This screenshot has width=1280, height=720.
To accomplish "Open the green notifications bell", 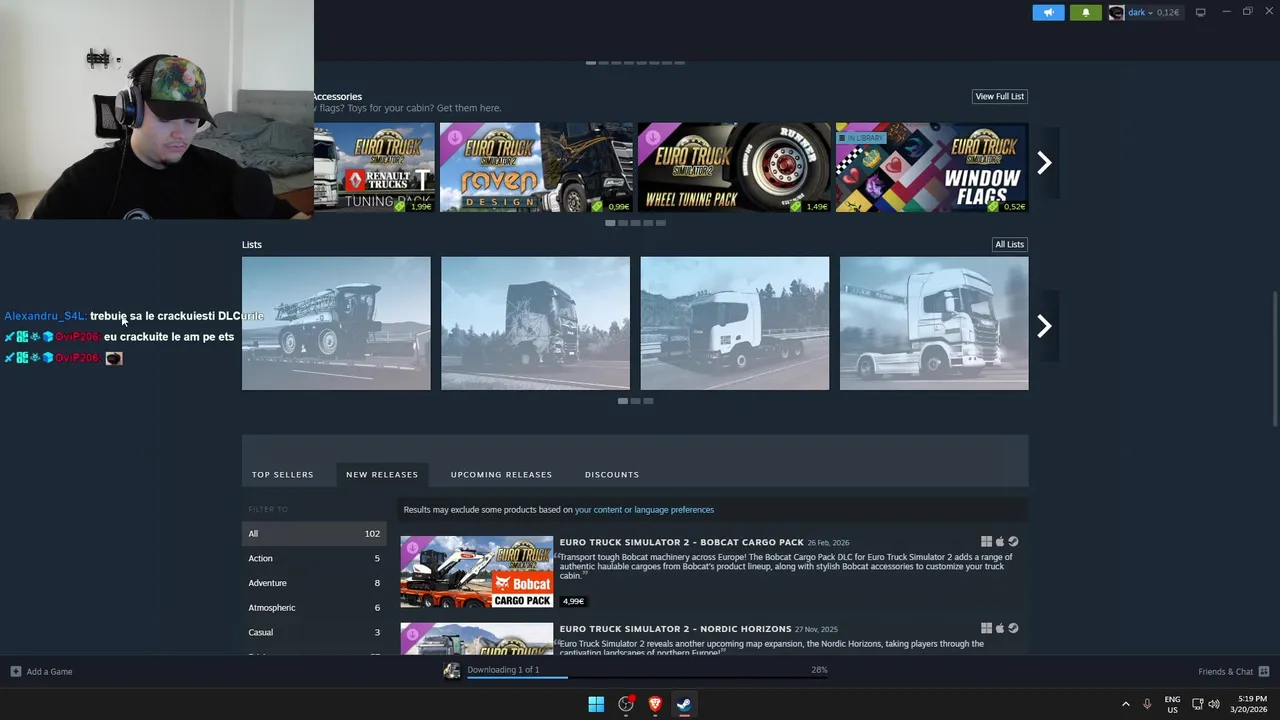I will [1086, 12].
